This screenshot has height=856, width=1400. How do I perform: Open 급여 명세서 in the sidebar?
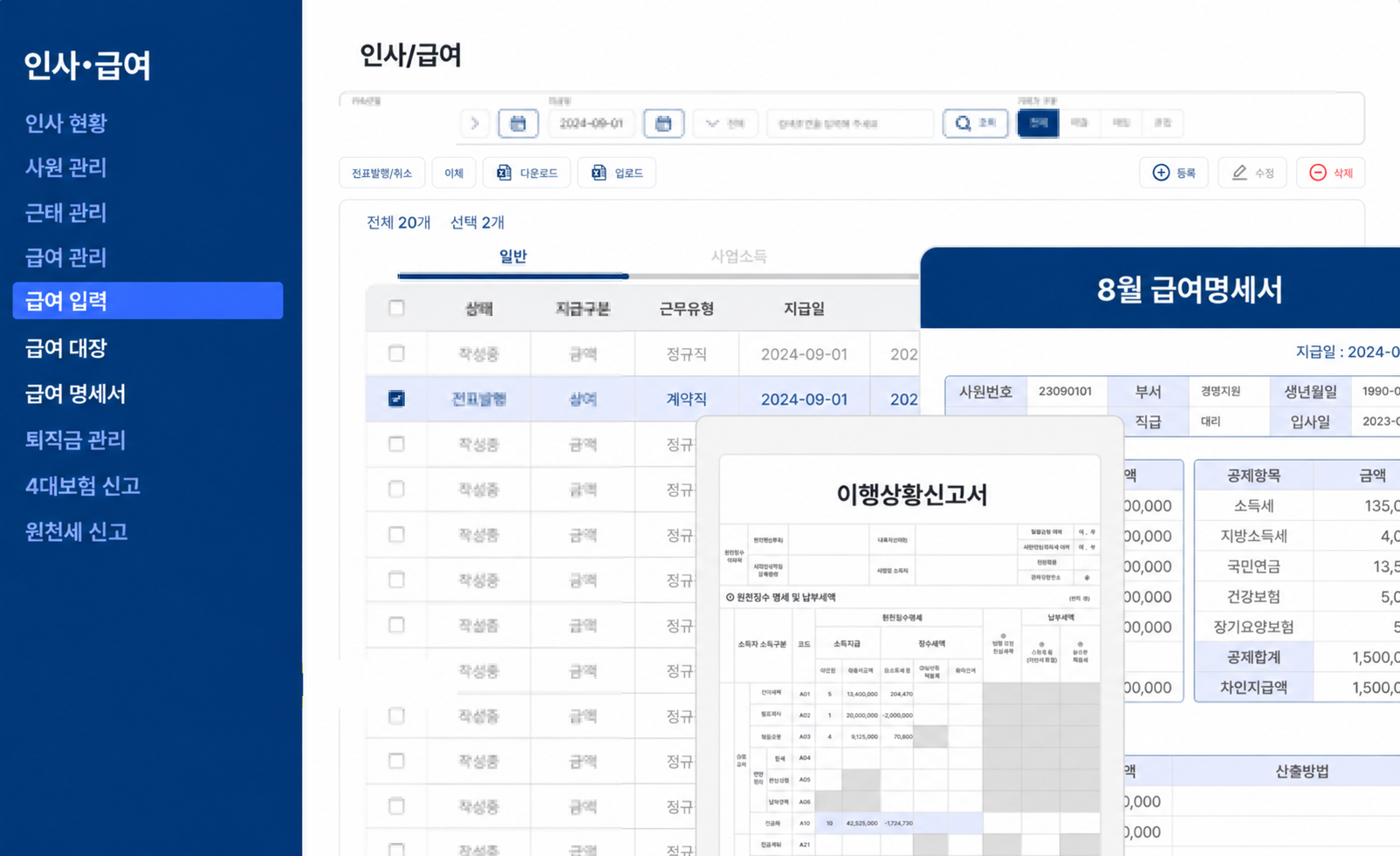click(x=76, y=394)
